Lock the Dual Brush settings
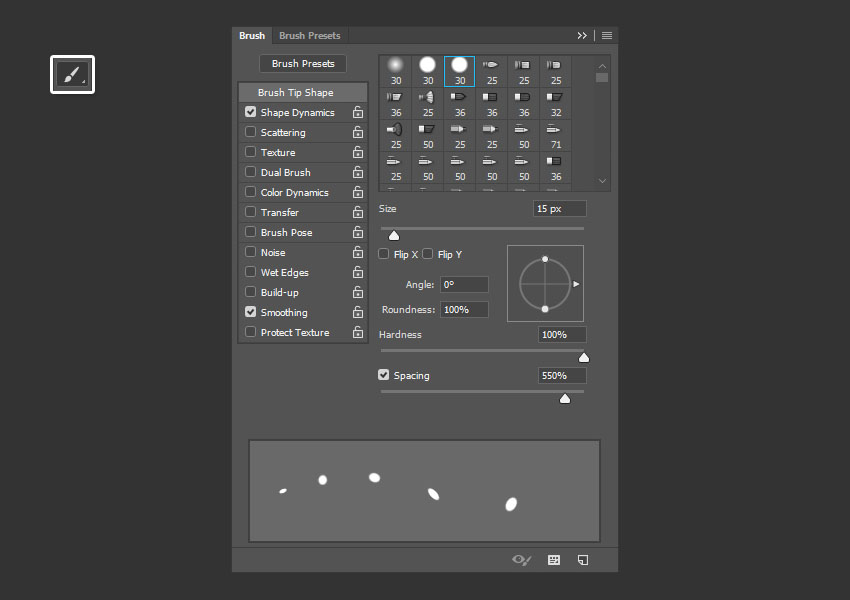 click(x=358, y=172)
